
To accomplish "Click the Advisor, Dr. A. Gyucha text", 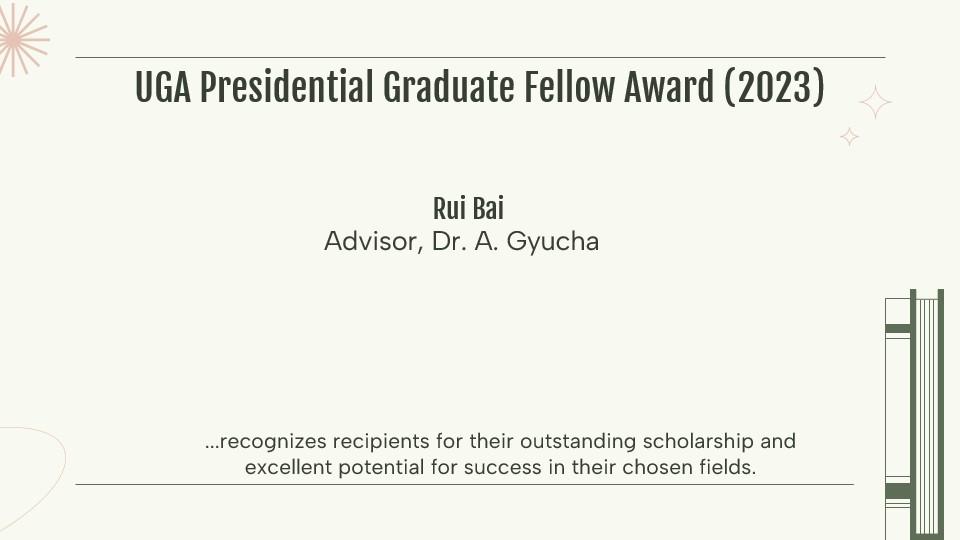I will [x=462, y=242].
